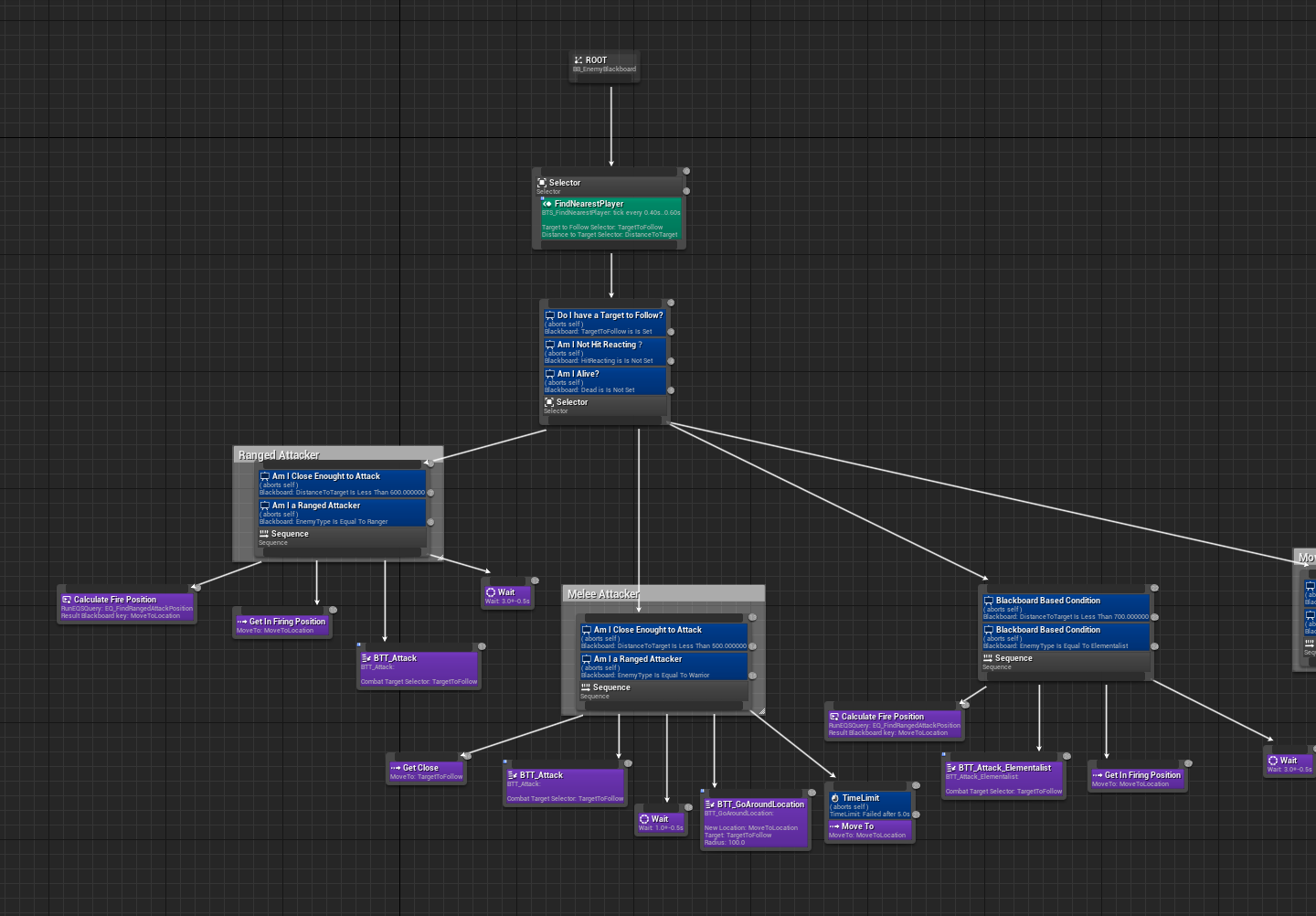Screen dimensions: 1316x916
Task: Click the 'Wait 1.0+-0.5s' clock icon
Action: (644, 819)
